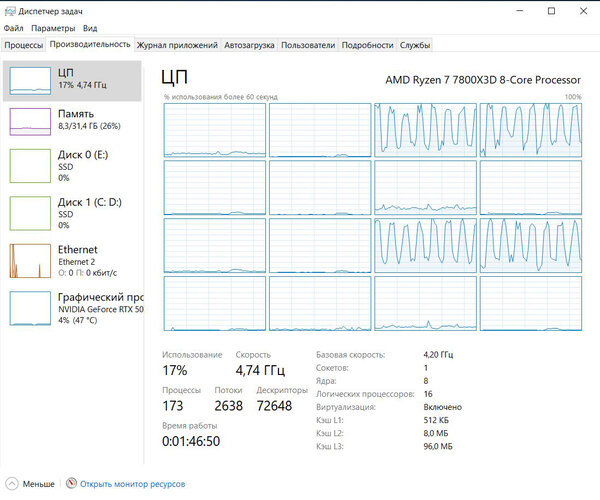
Task: Open the Файл menu
Action: point(13,28)
